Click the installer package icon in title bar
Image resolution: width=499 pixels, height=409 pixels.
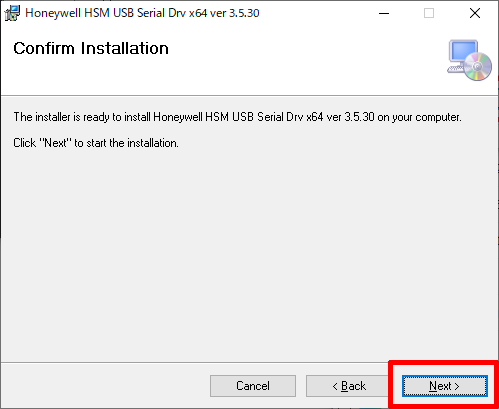[x=12, y=13]
